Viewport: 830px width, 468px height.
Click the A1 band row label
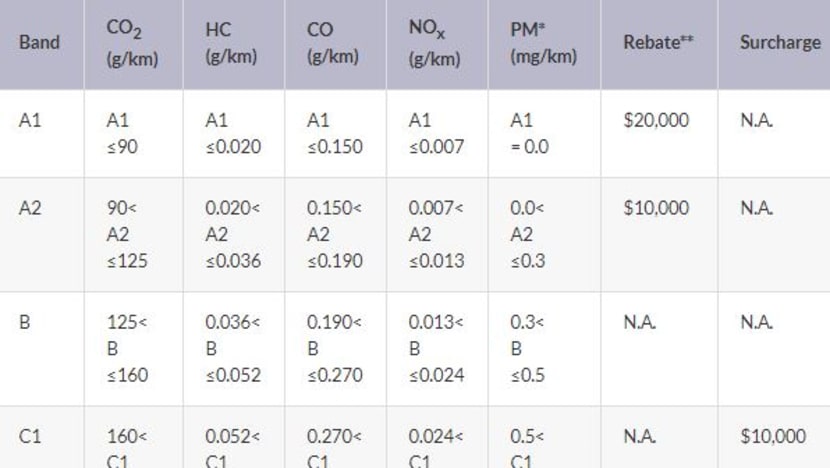coord(30,120)
